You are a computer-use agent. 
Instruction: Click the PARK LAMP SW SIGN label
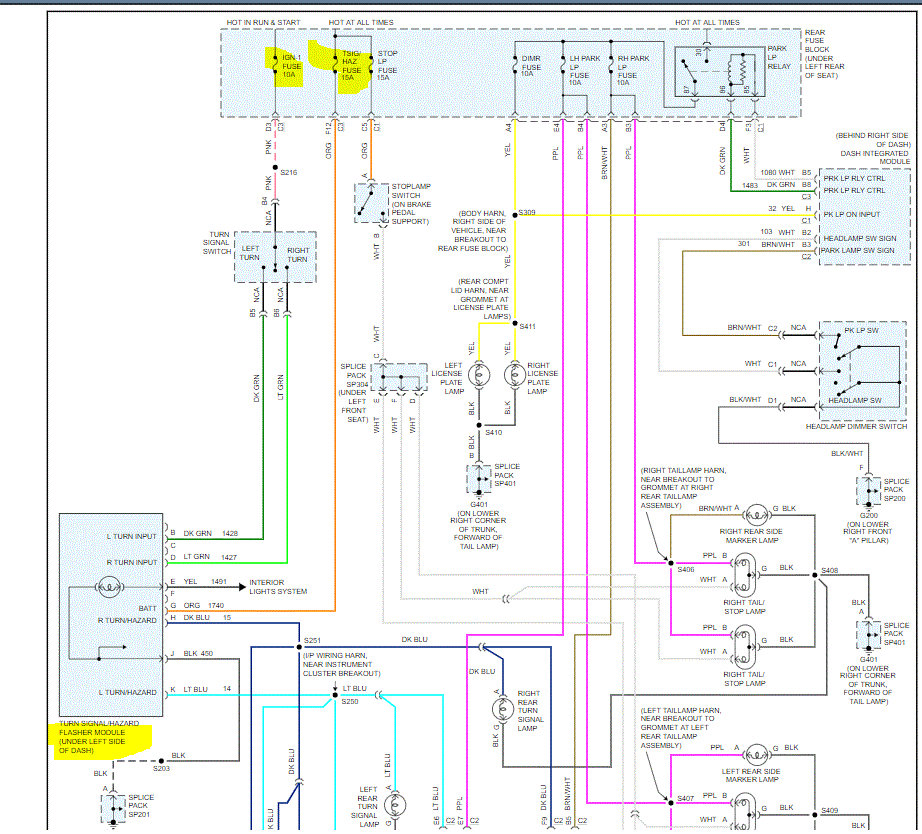coord(857,251)
